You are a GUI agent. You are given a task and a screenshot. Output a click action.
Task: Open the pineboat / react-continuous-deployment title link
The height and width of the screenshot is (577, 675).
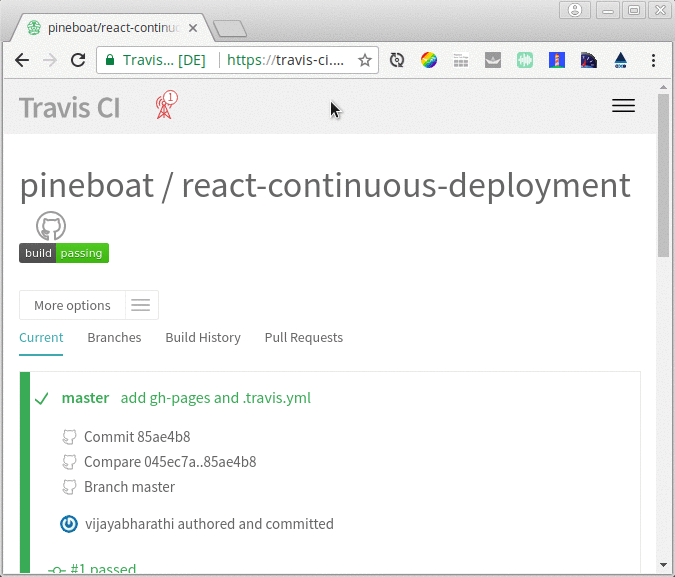[x=325, y=185]
